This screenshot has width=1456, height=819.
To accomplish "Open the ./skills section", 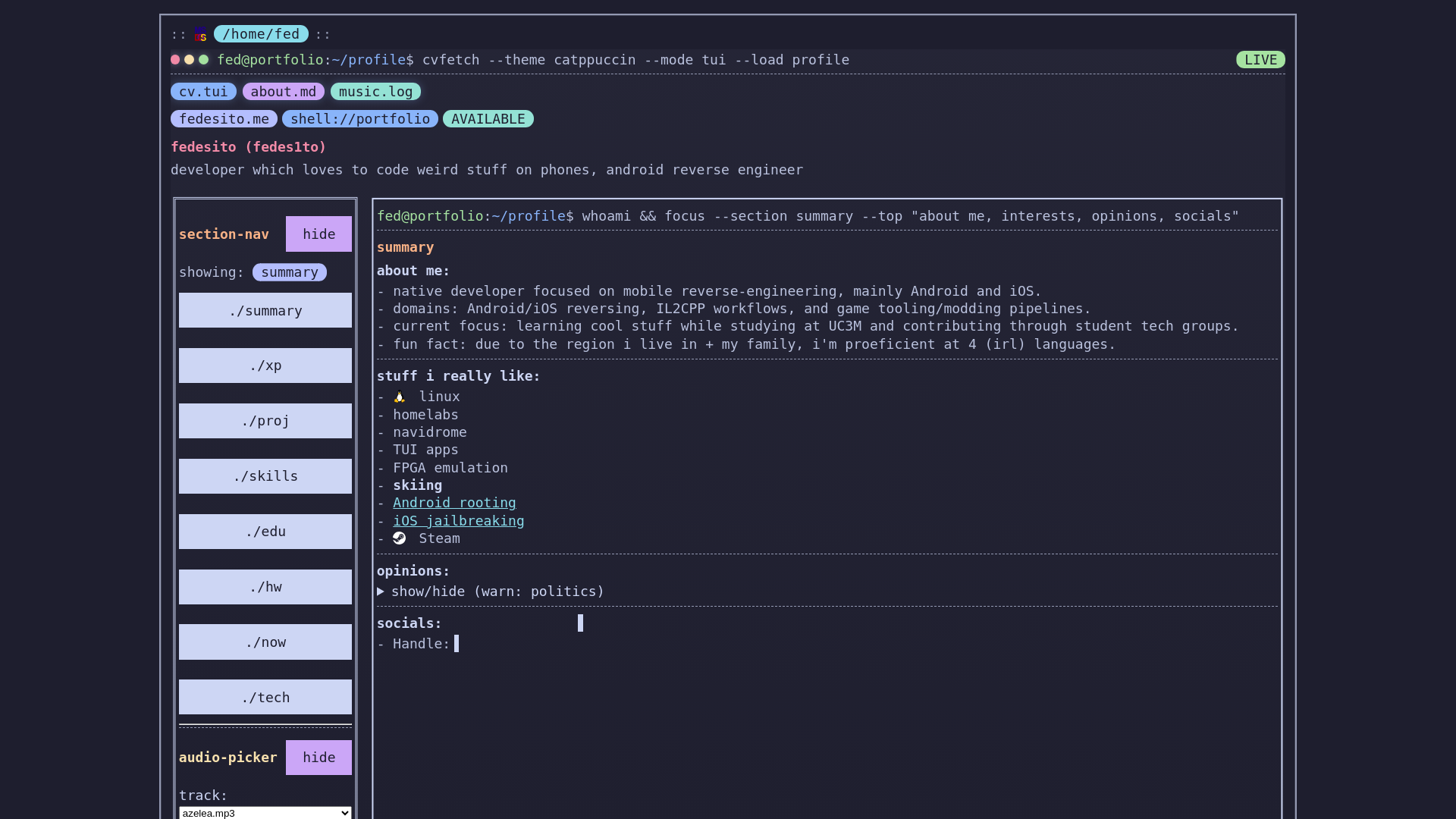I will tap(265, 476).
